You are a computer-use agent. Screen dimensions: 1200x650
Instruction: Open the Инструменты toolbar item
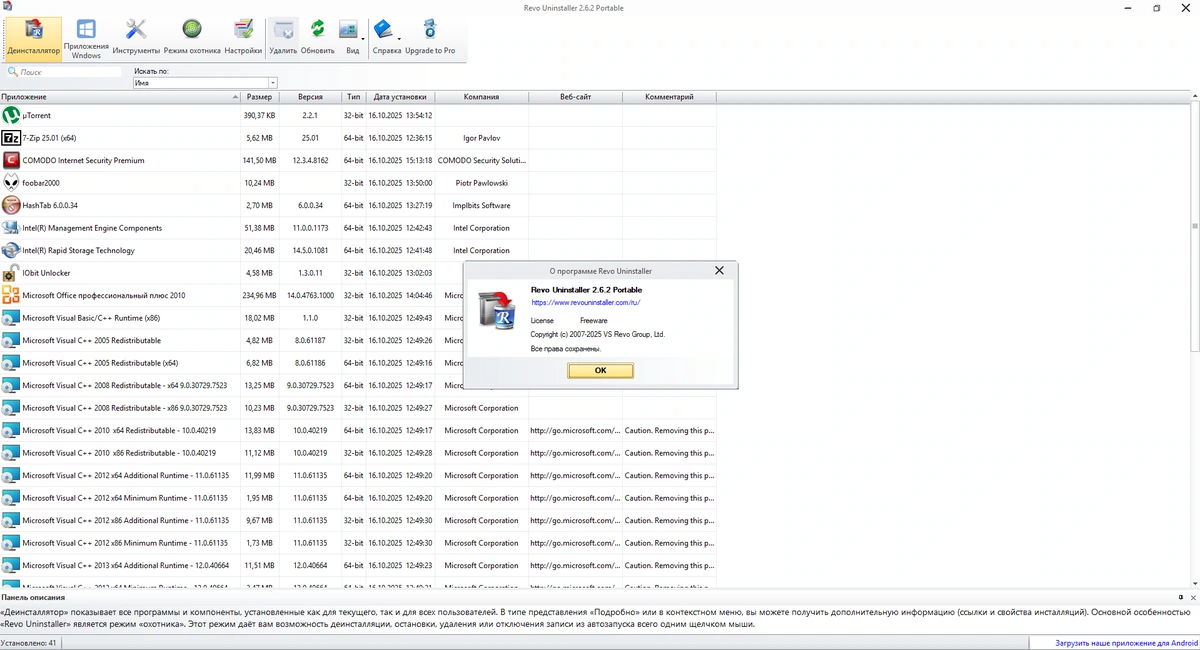tap(136, 37)
